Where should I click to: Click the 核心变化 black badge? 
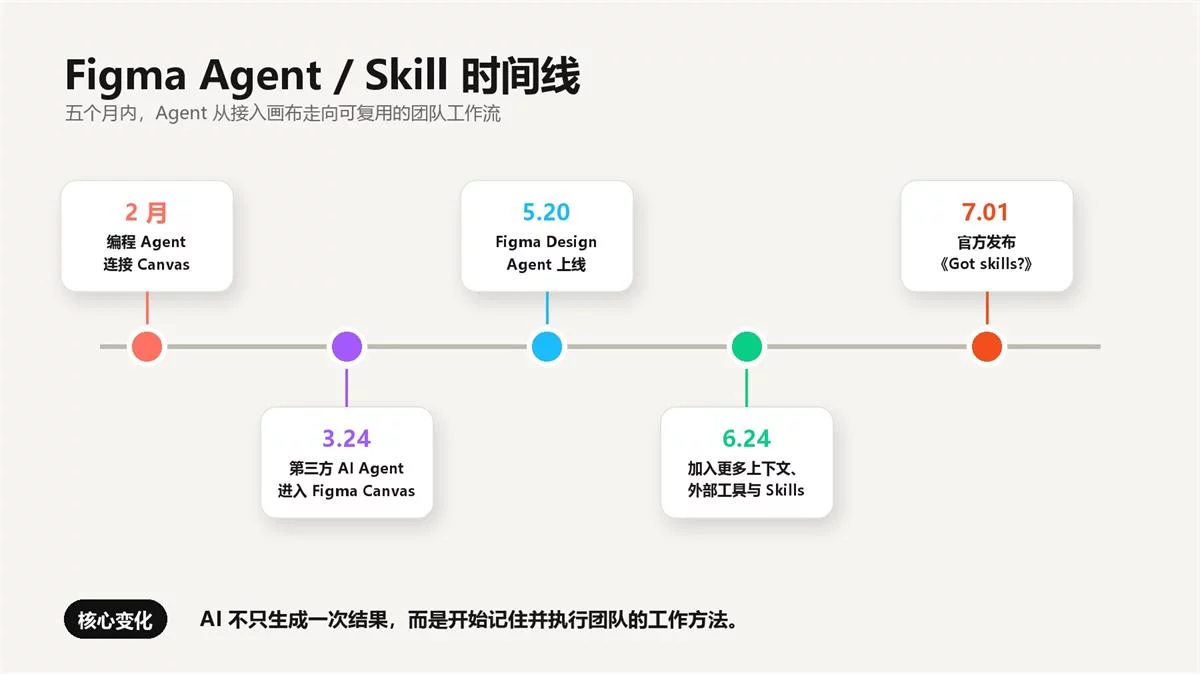click(115, 621)
